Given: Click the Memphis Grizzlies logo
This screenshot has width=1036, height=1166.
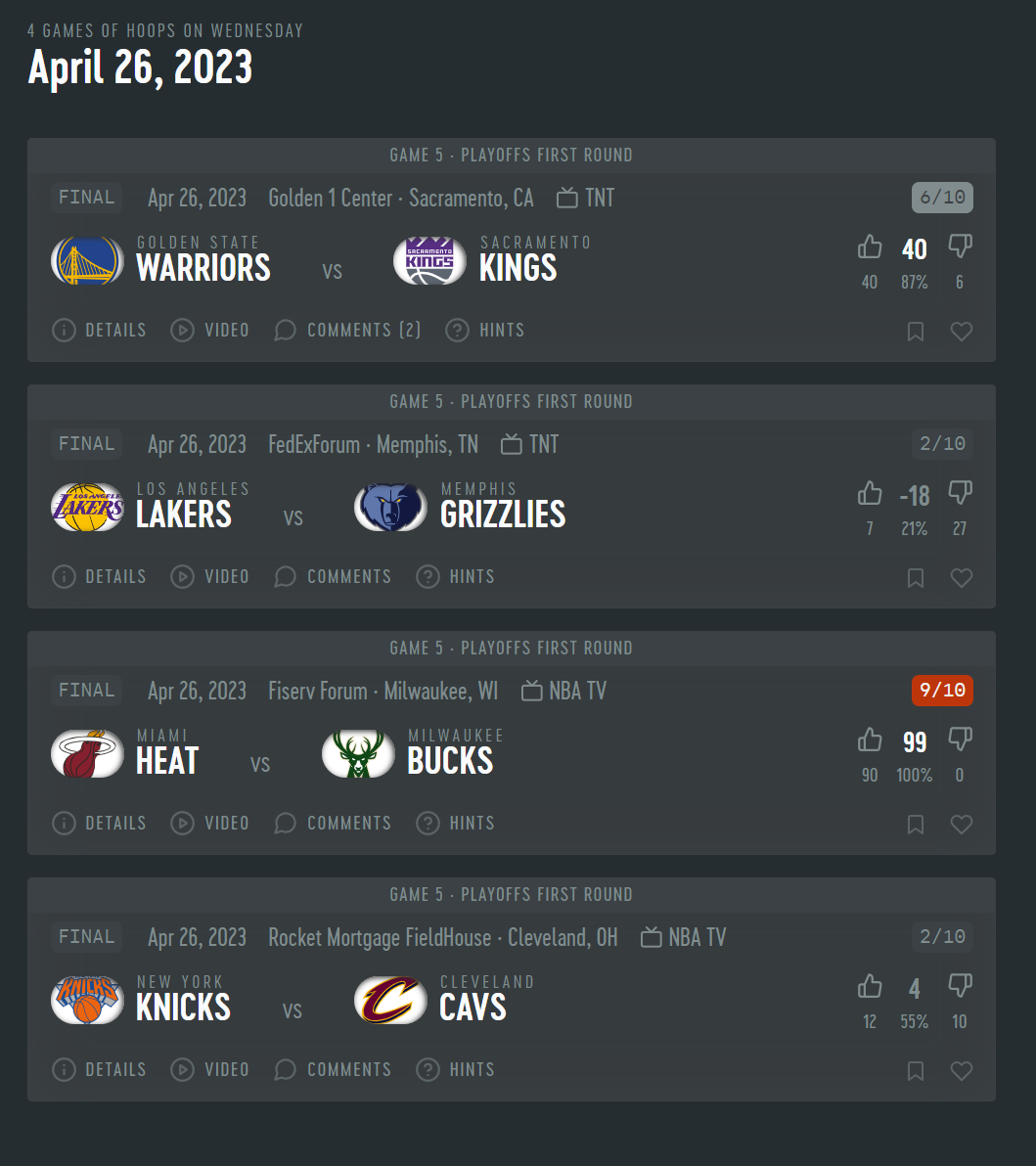Looking at the screenshot, I should pyautogui.click(x=390, y=507).
